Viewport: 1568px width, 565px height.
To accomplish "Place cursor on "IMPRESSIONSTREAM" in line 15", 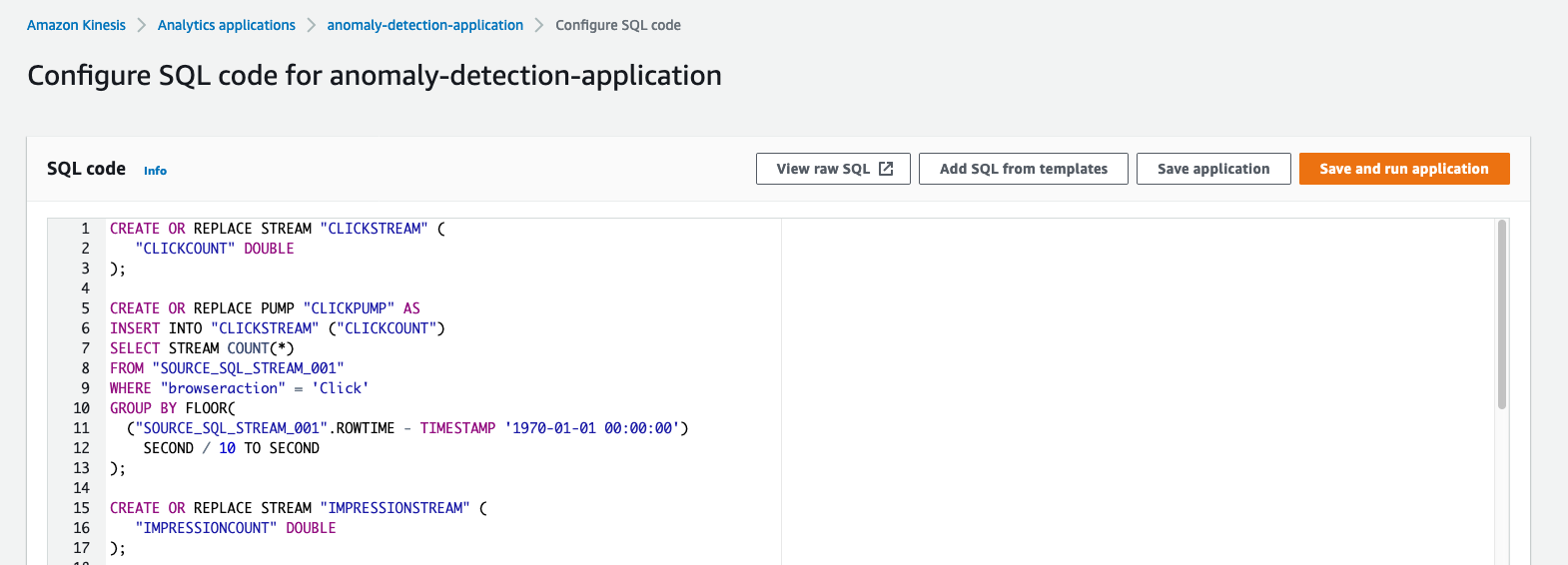I will tap(394, 508).
